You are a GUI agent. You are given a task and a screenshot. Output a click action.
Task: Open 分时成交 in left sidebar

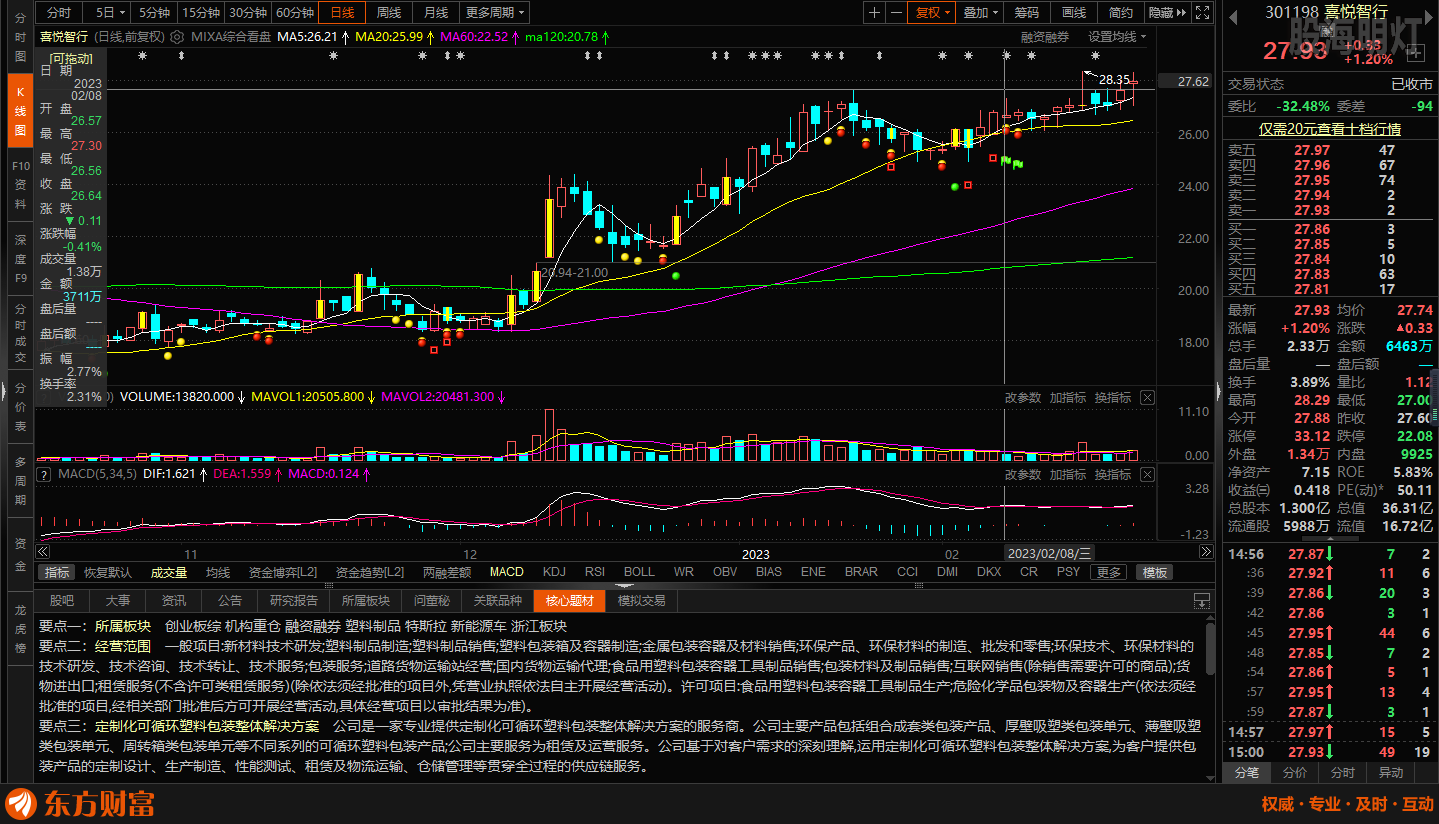tap(20, 332)
